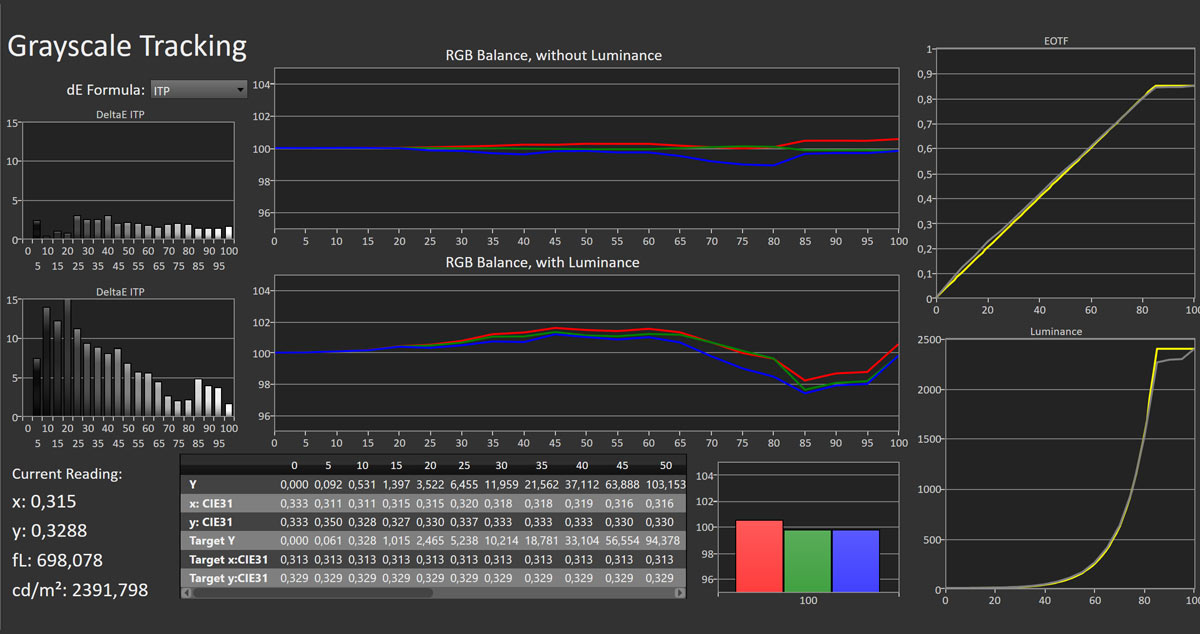This screenshot has height=634, width=1200.
Task: Click the right scroll arrow under the data table
Action: click(681, 593)
